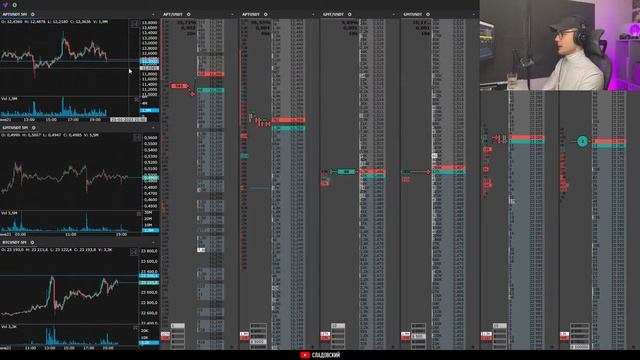
Task: Open settings gear of BTCUSDT 5M chart
Action: pyautogui.click(x=33, y=242)
